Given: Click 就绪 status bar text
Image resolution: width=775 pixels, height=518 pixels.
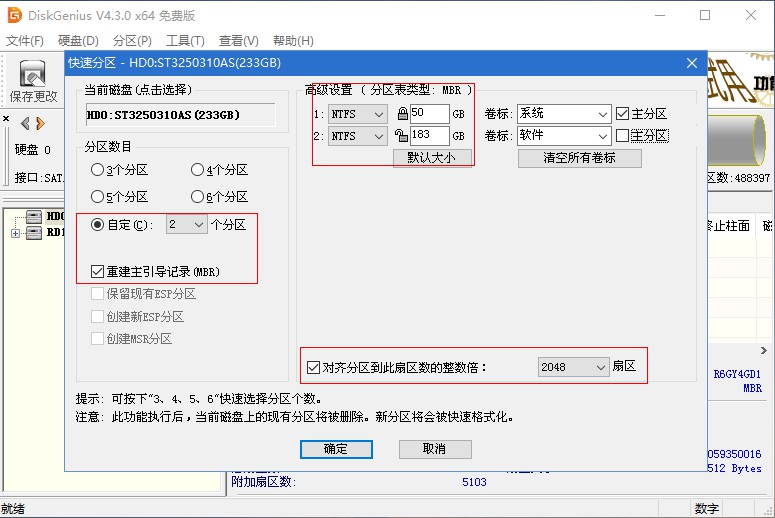Looking at the screenshot, I should pyautogui.click(x=13, y=509).
